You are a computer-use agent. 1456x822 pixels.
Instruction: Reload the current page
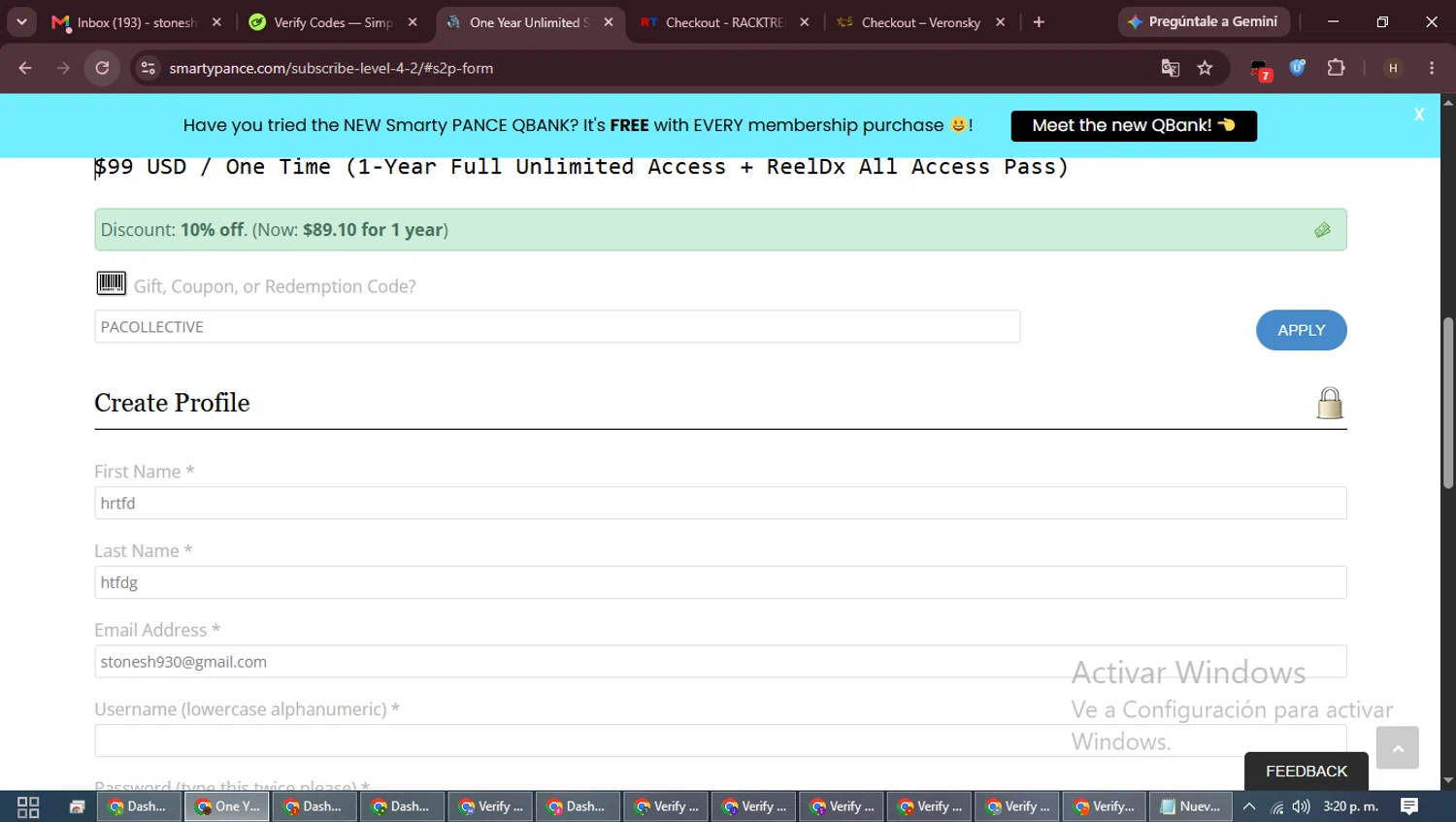(102, 68)
